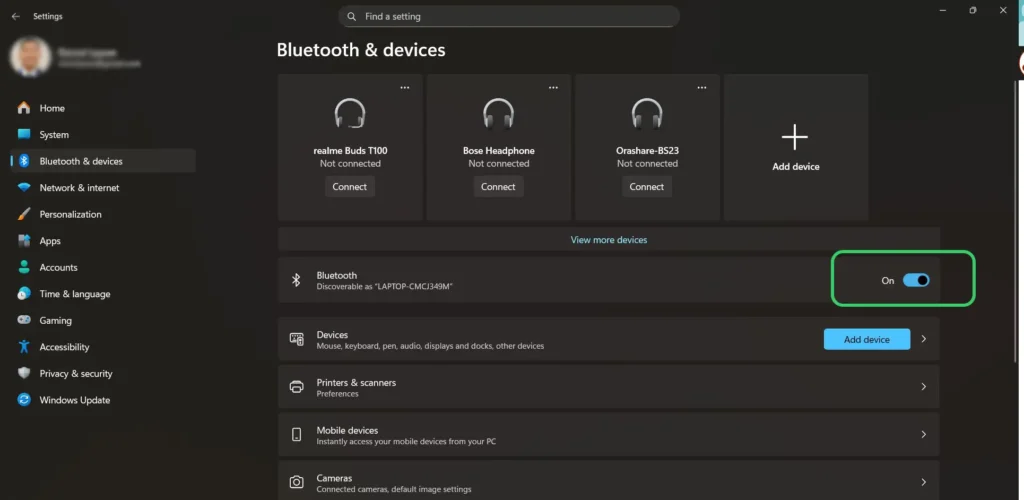
Task: Click the "Bluetooth & devices" page heading
Action: (x=361, y=50)
